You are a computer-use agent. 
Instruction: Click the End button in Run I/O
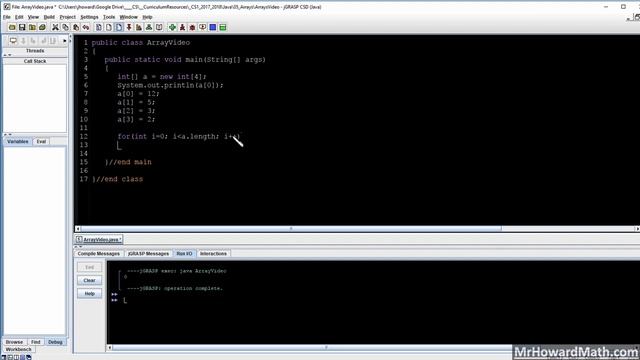tap(89, 267)
